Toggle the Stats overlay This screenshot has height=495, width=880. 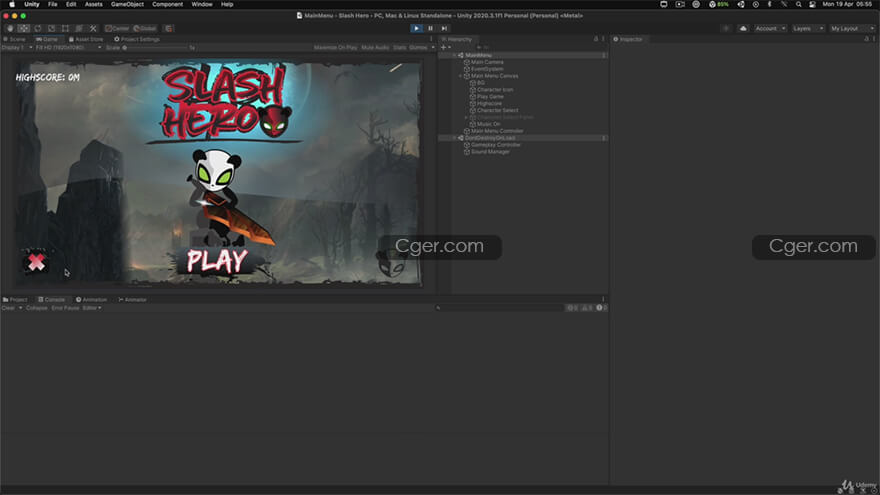[x=400, y=48]
